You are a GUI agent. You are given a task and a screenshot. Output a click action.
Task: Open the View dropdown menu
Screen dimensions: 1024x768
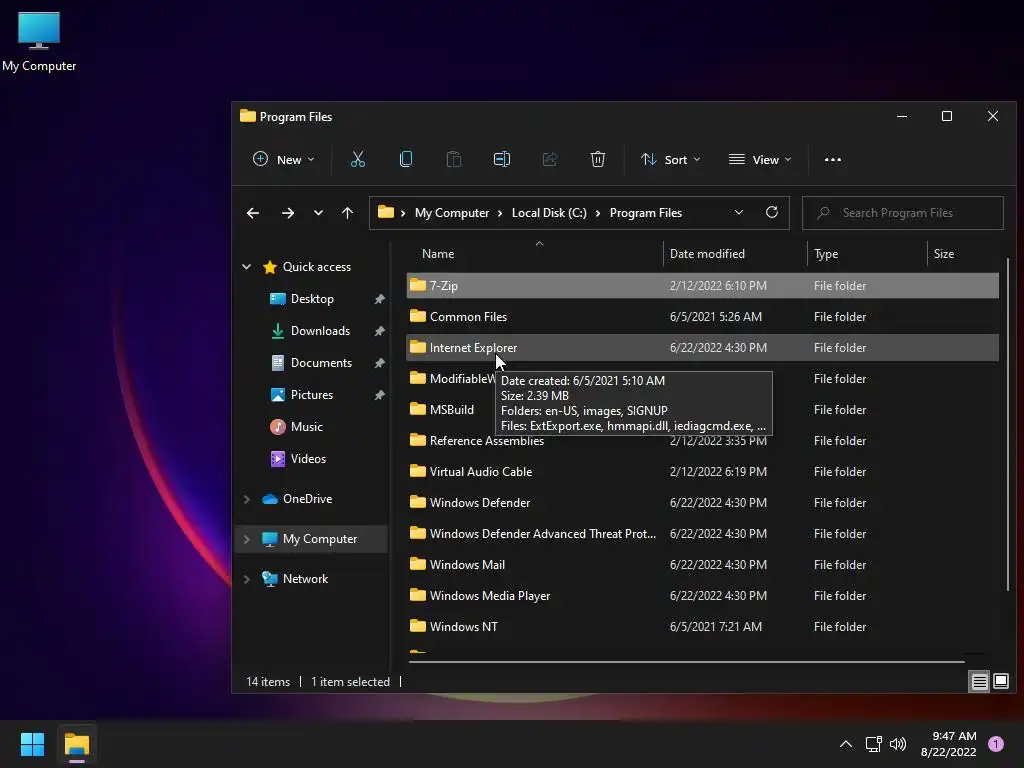760,159
